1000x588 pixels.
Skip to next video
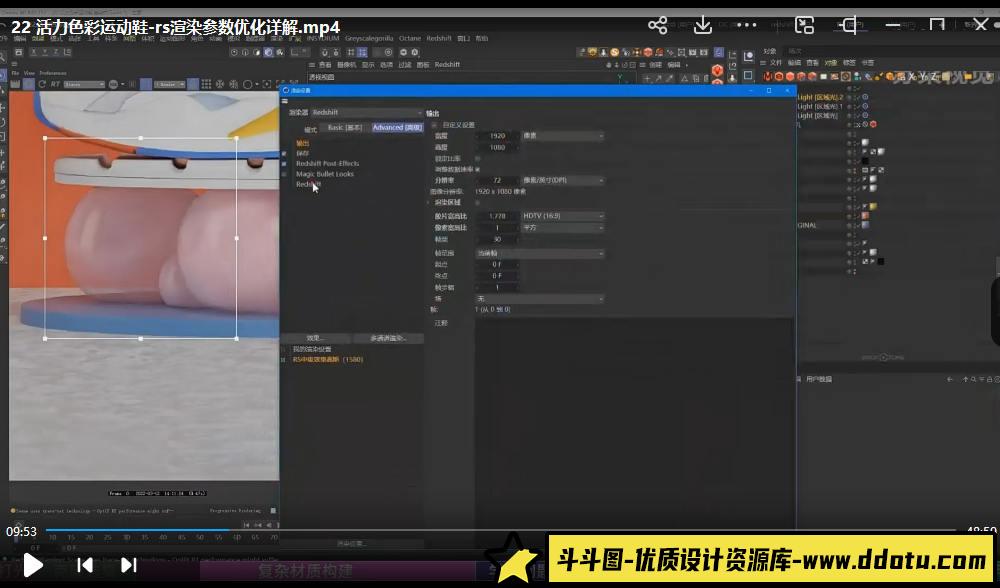128,565
